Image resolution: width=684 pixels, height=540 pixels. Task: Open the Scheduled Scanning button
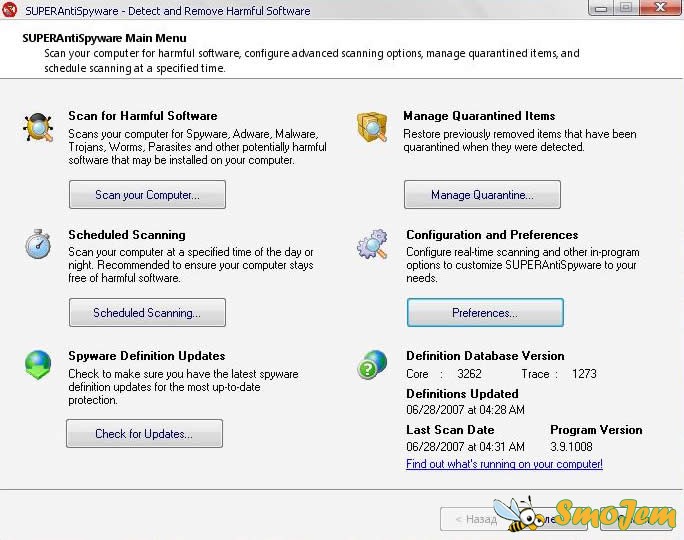coord(147,312)
